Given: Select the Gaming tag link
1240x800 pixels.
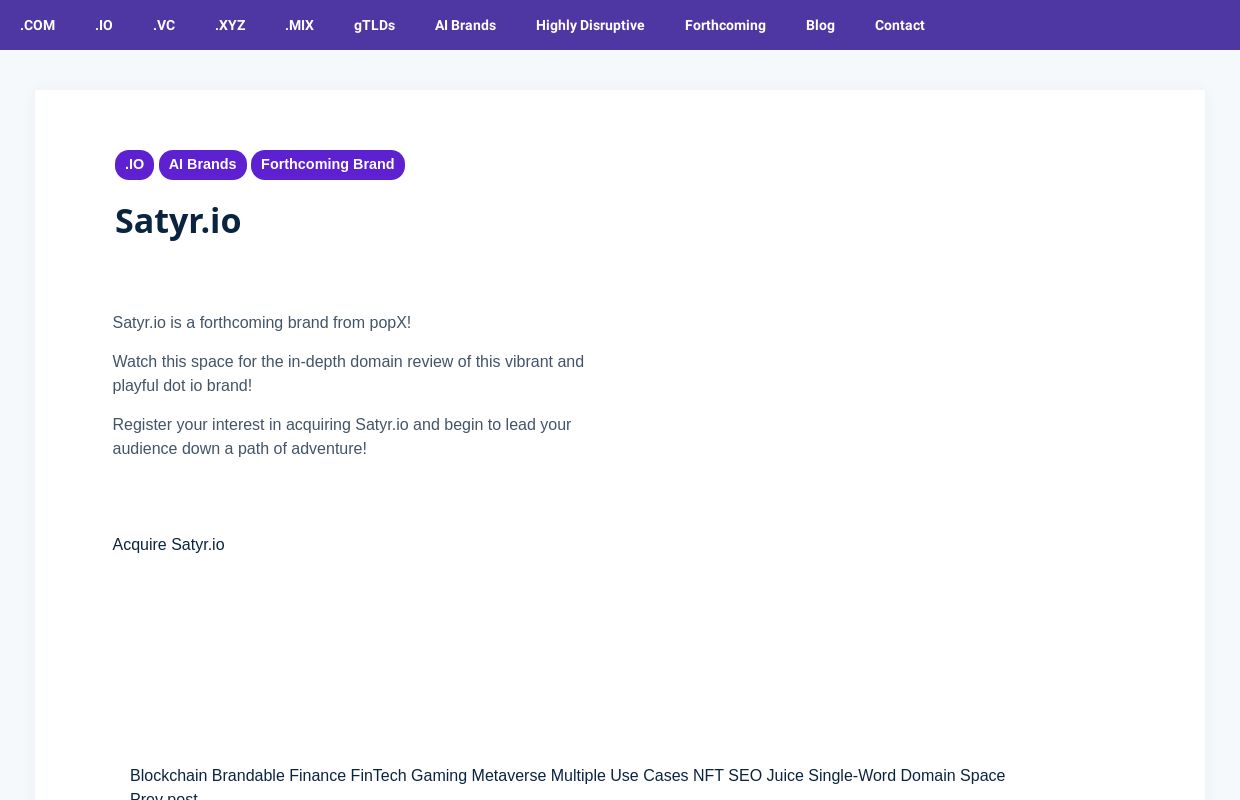Looking at the screenshot, I should point(439,776).
